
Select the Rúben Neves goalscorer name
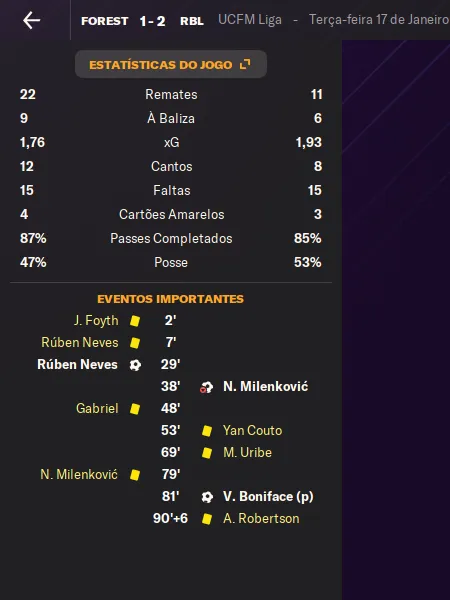[77, 365]
